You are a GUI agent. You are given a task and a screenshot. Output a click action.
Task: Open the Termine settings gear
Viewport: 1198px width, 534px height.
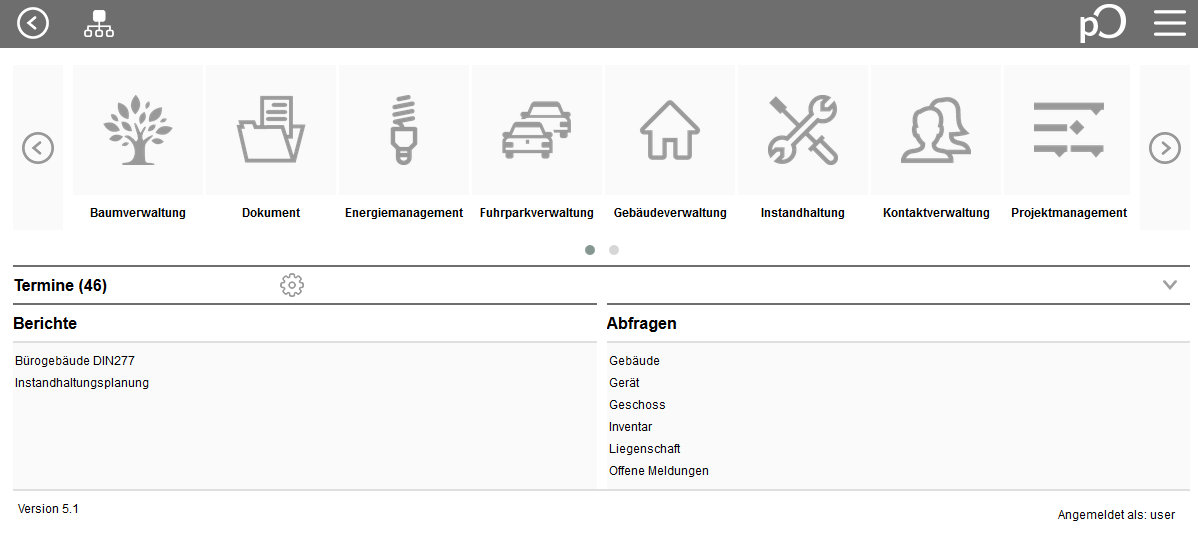pos(292,285)
